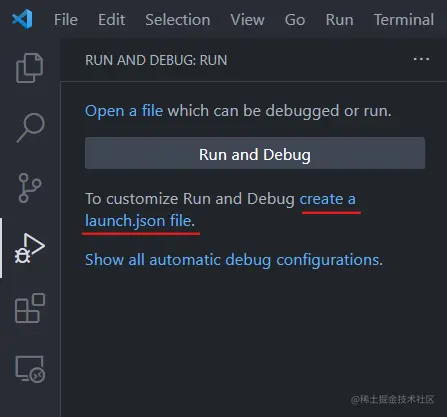Select the Run and Debug bug icon
The image size is (447, 417).
tap(30, 248)
